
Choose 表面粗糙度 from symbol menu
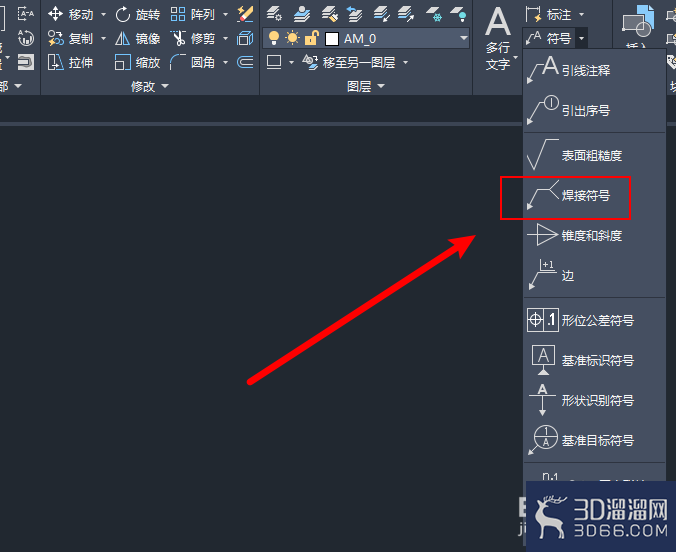coord(594,155)
